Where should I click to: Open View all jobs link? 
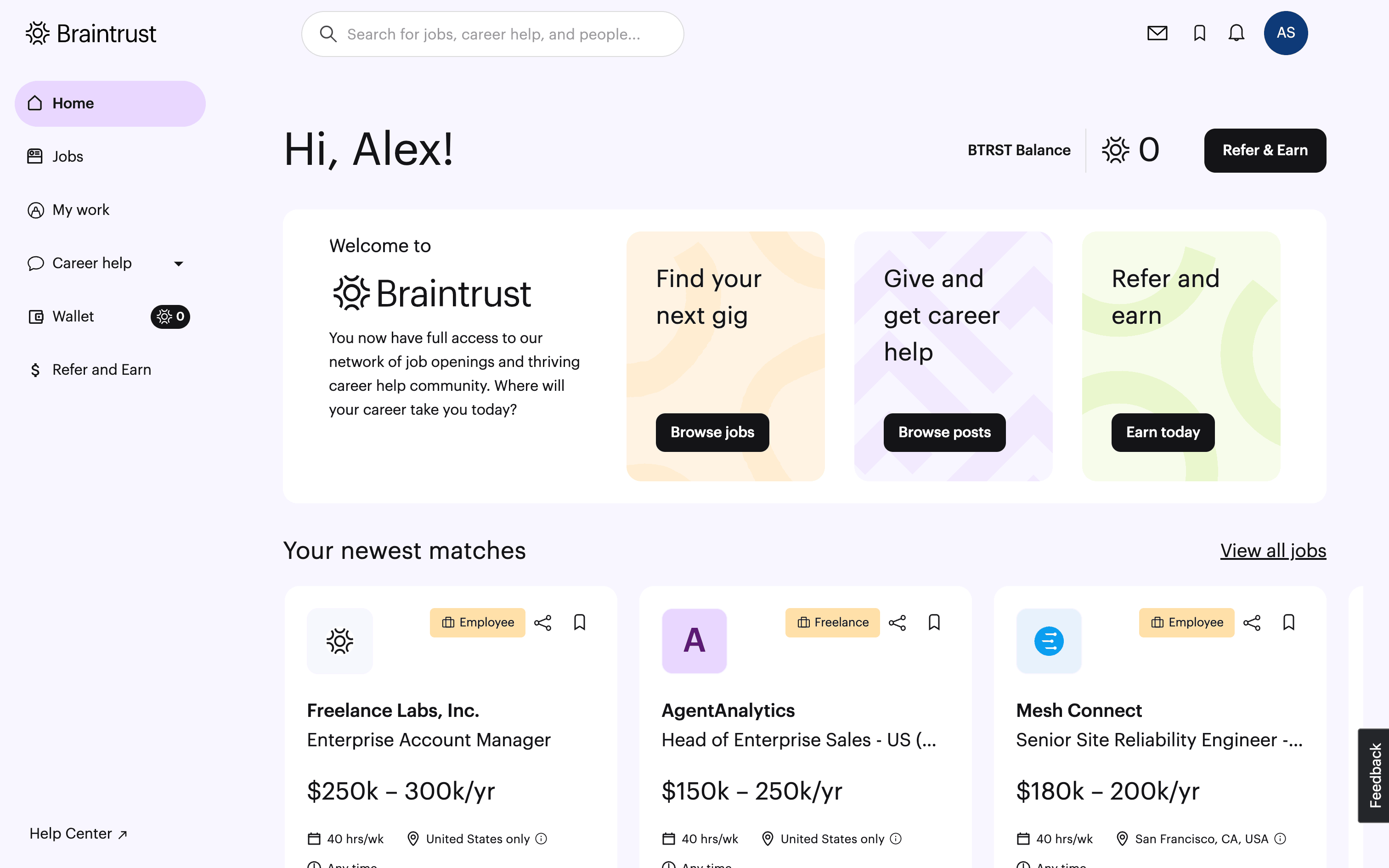[1272, 551]
